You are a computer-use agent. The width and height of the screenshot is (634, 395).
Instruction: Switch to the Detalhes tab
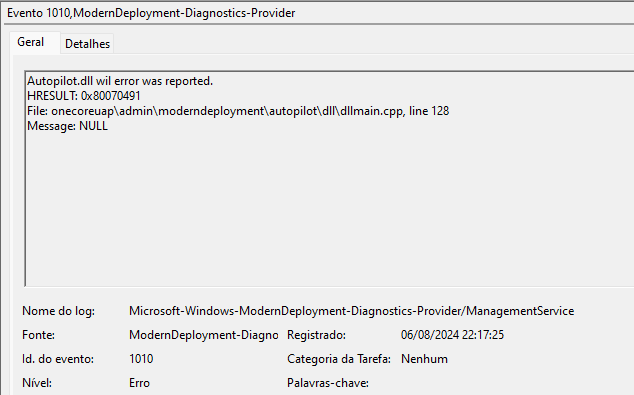tap(87, 44)
